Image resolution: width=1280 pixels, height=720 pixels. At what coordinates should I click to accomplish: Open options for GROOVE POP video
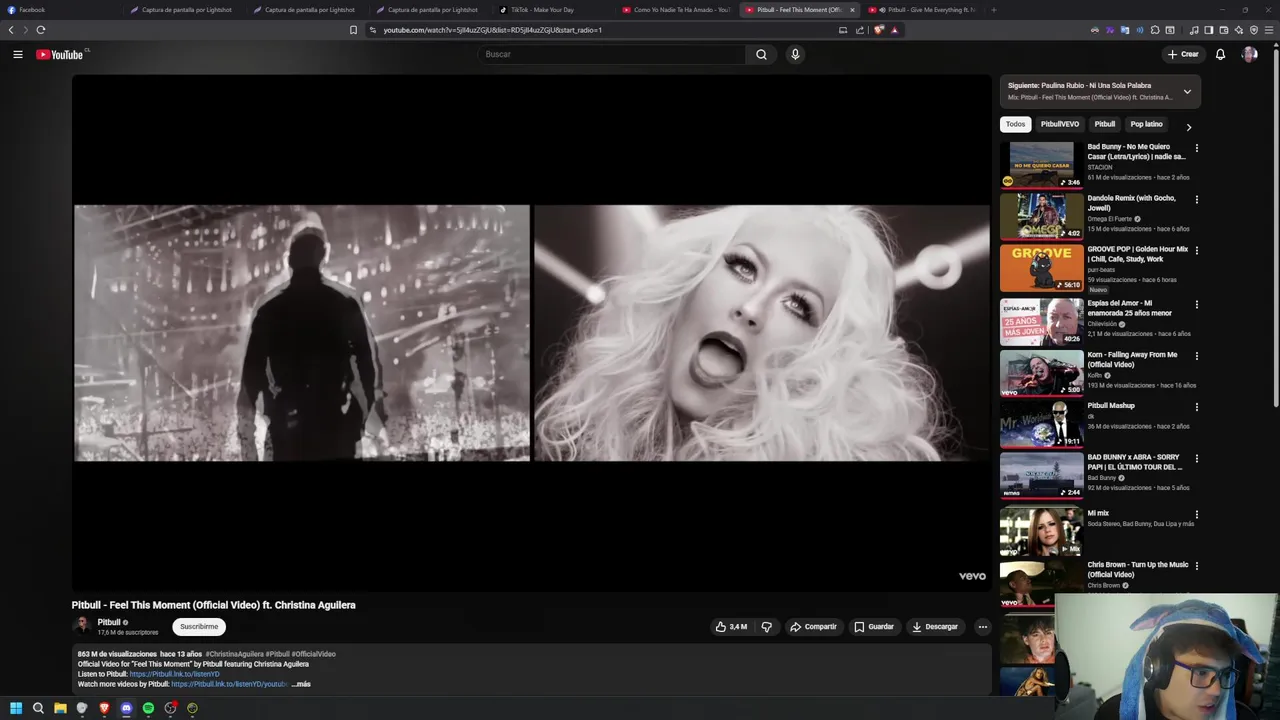point(1196,250)
